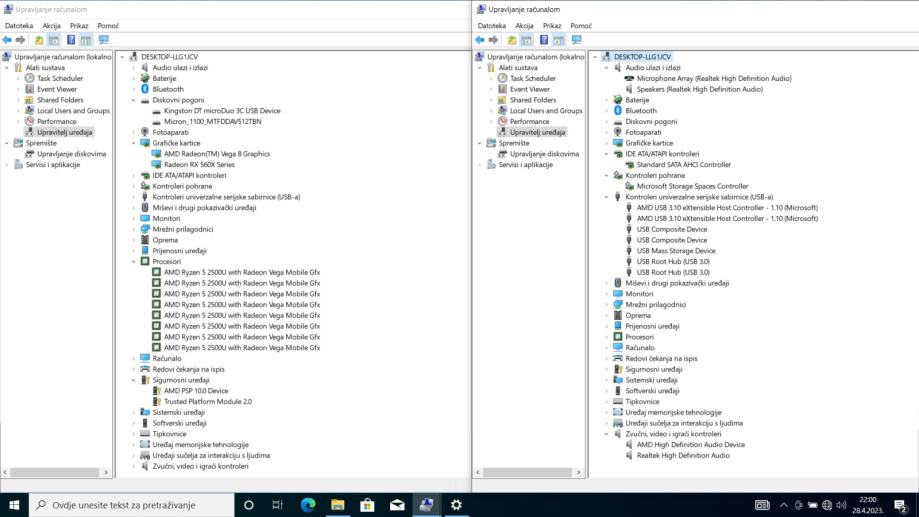
Task: Open Microsoft Store from taskbar
Action: click(x=367, y=505)
